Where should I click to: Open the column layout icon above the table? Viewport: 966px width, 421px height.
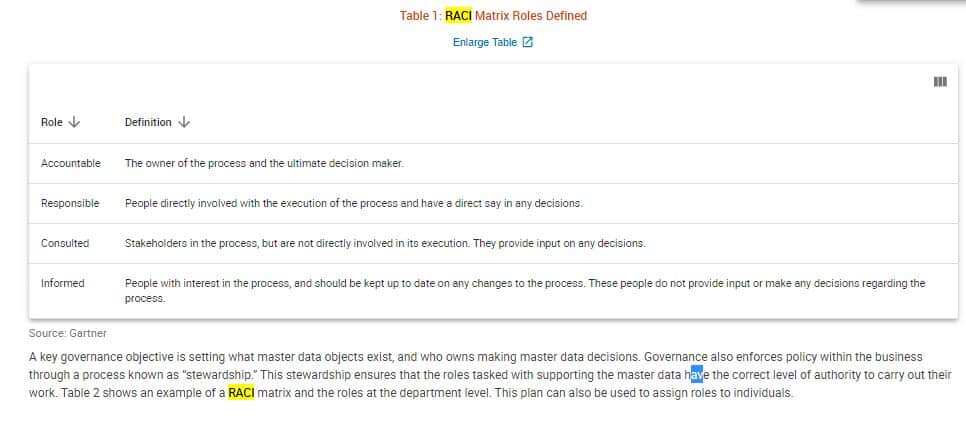click(x=939, y=82)
